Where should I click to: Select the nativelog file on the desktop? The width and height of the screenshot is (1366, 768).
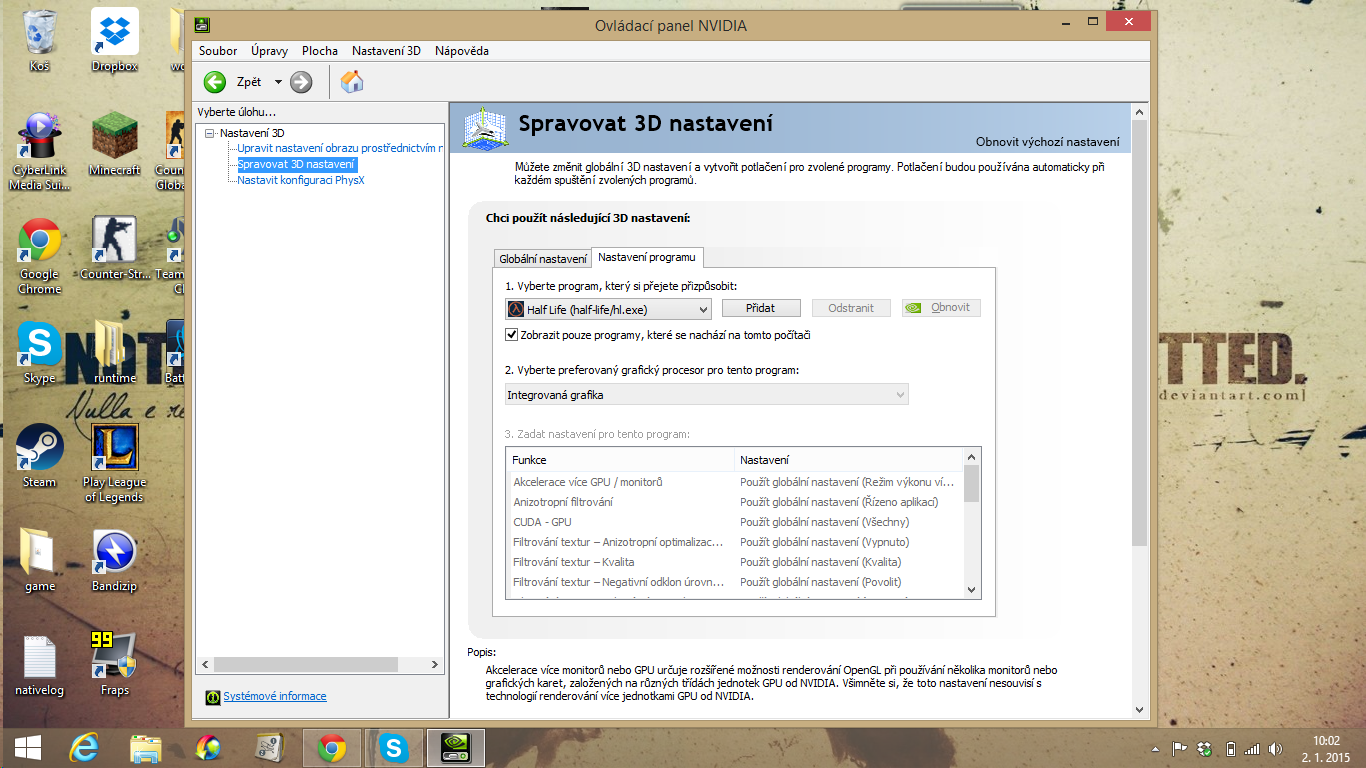coord(40,665)
